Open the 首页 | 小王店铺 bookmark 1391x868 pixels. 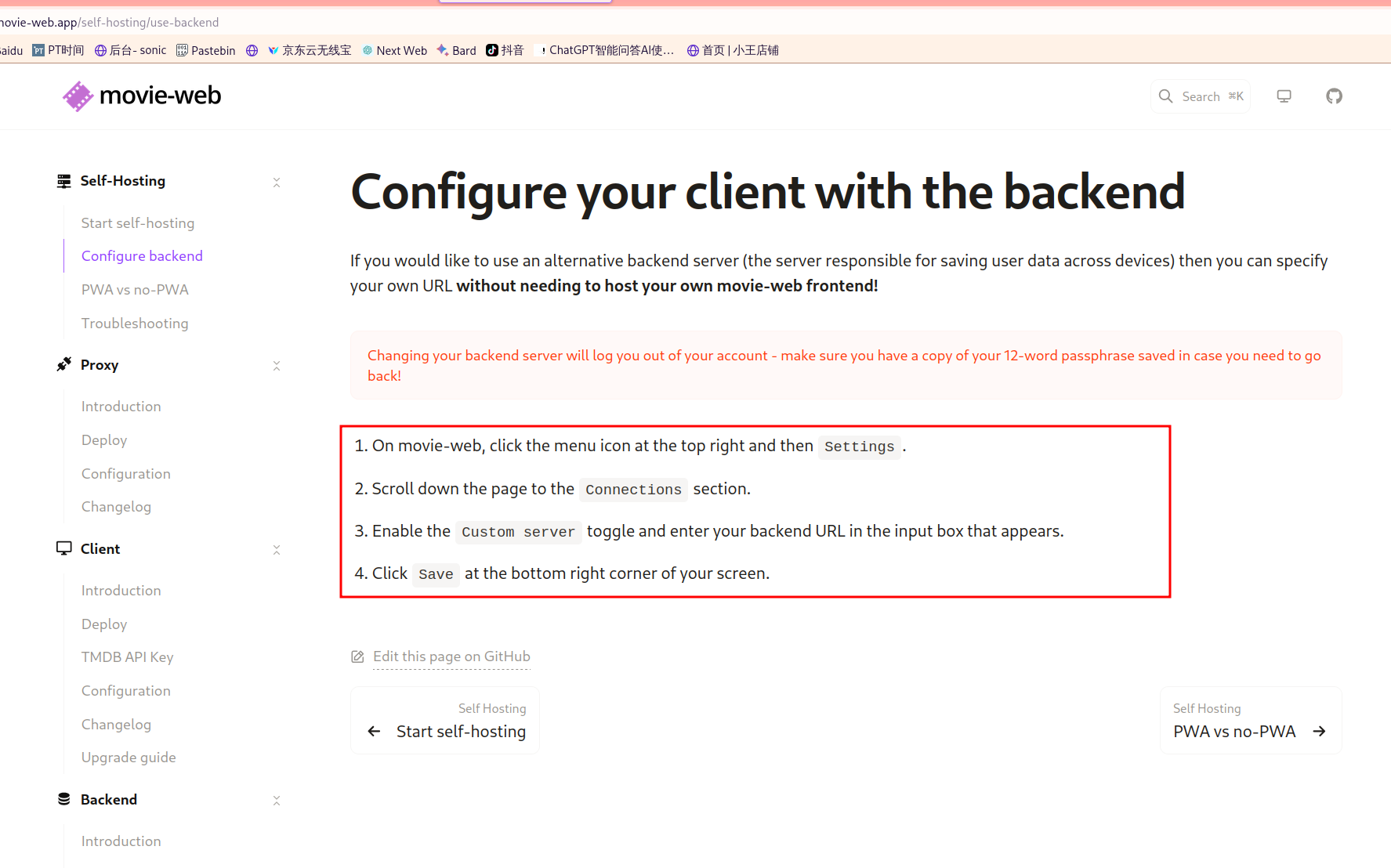(x=734, y=50)
